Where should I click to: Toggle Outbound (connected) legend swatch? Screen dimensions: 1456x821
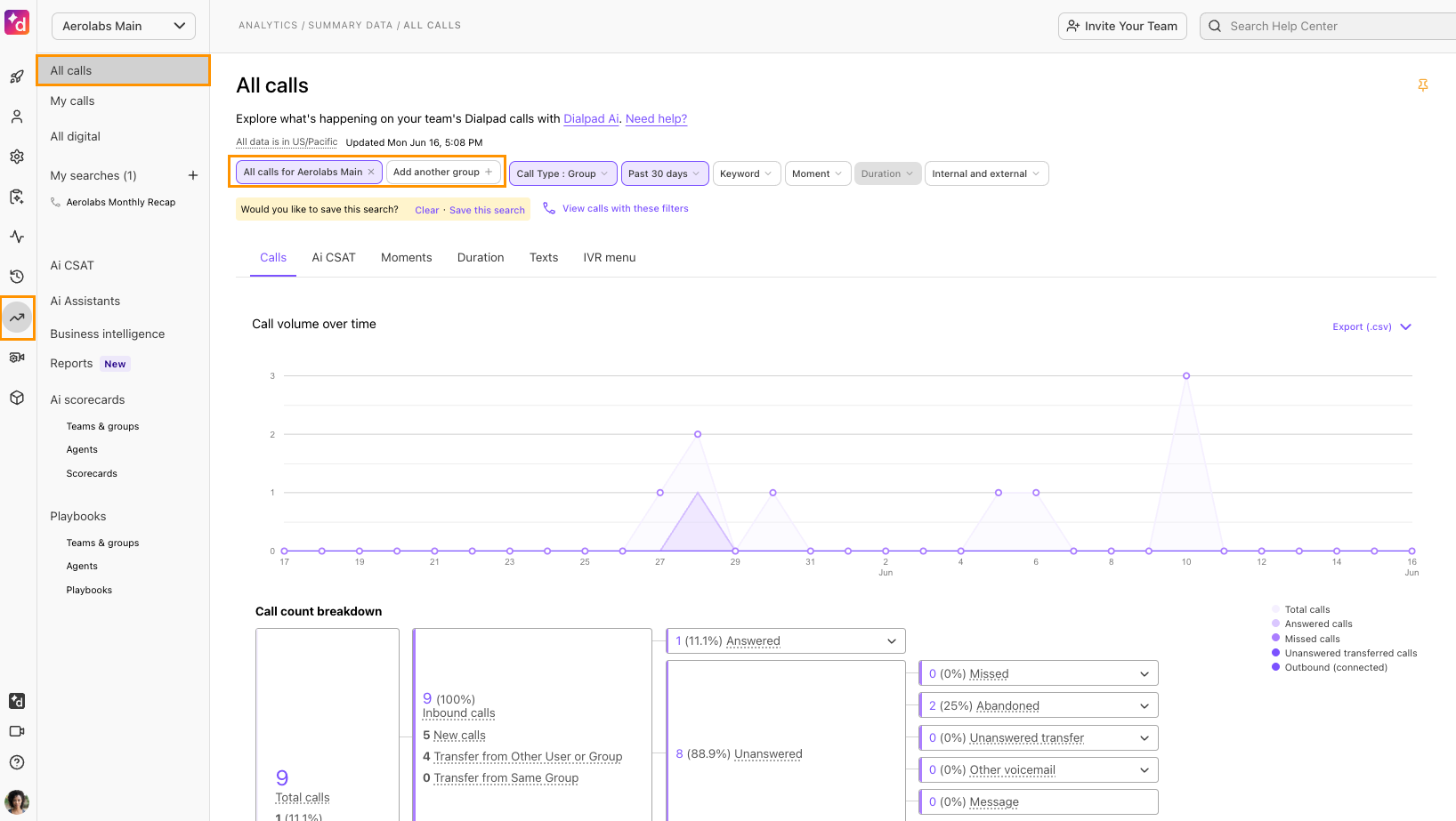(x=1276, y=667)
